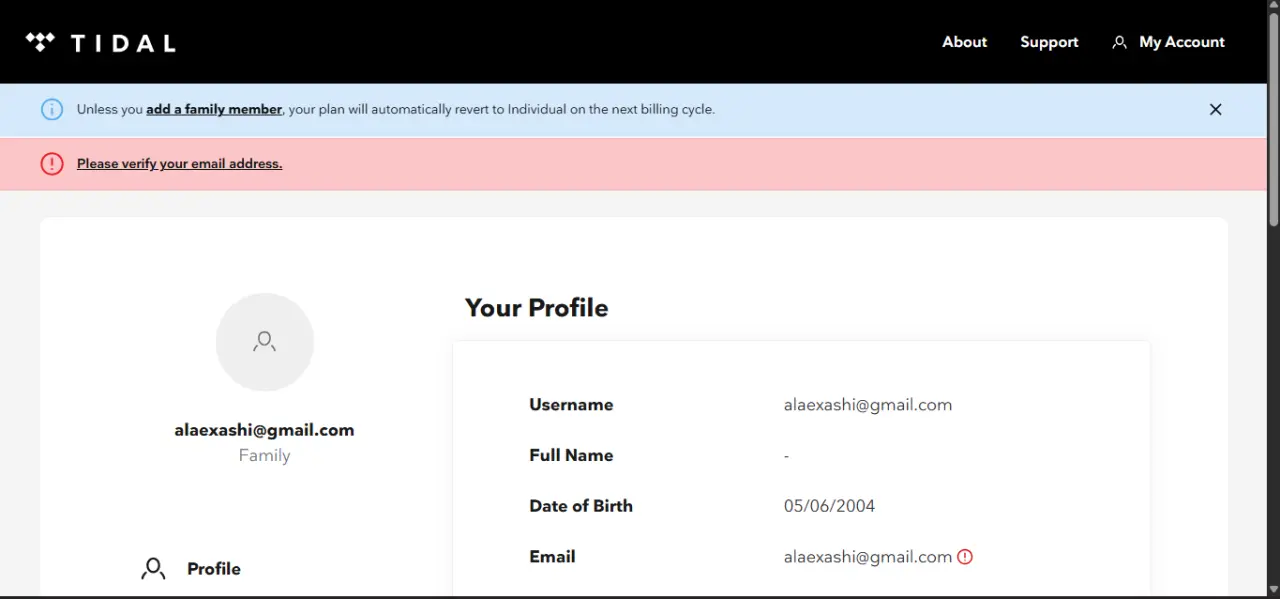Click the Username value alaexashi@gmail.com
Image resolution: width=1280 pixels, height=599 pixels.
pyautogui.click(x=868, y=405)
